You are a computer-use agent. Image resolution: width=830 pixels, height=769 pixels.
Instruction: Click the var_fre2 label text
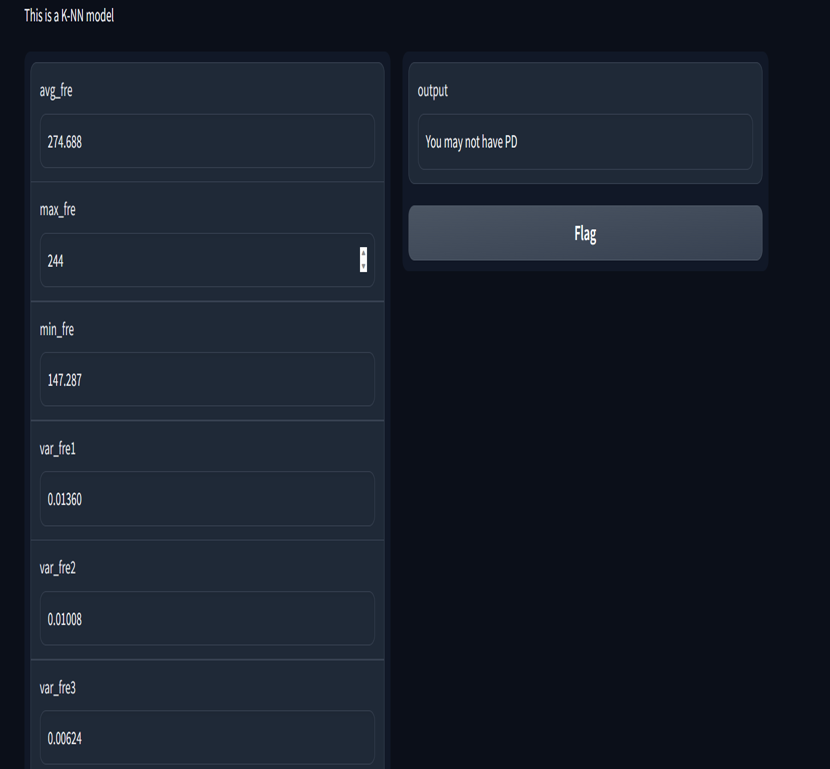[x=58, y=568]
